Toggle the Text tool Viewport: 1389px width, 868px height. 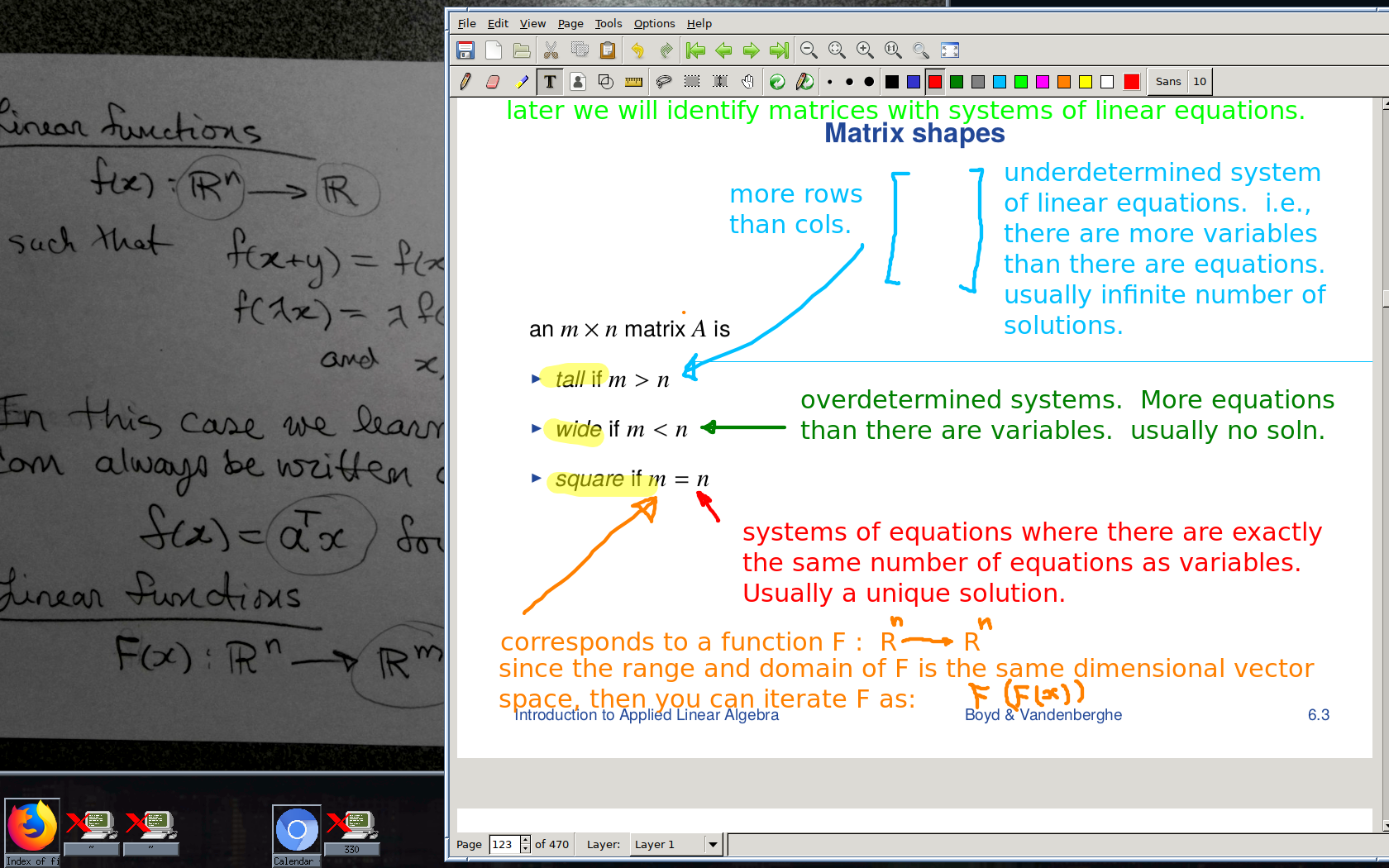tap(550, 82)
